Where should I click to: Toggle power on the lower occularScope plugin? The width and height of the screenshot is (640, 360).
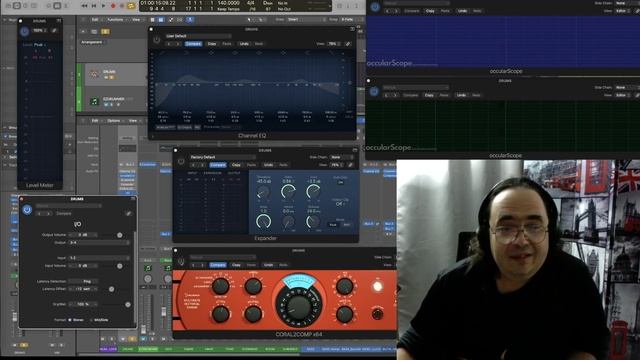374,91
